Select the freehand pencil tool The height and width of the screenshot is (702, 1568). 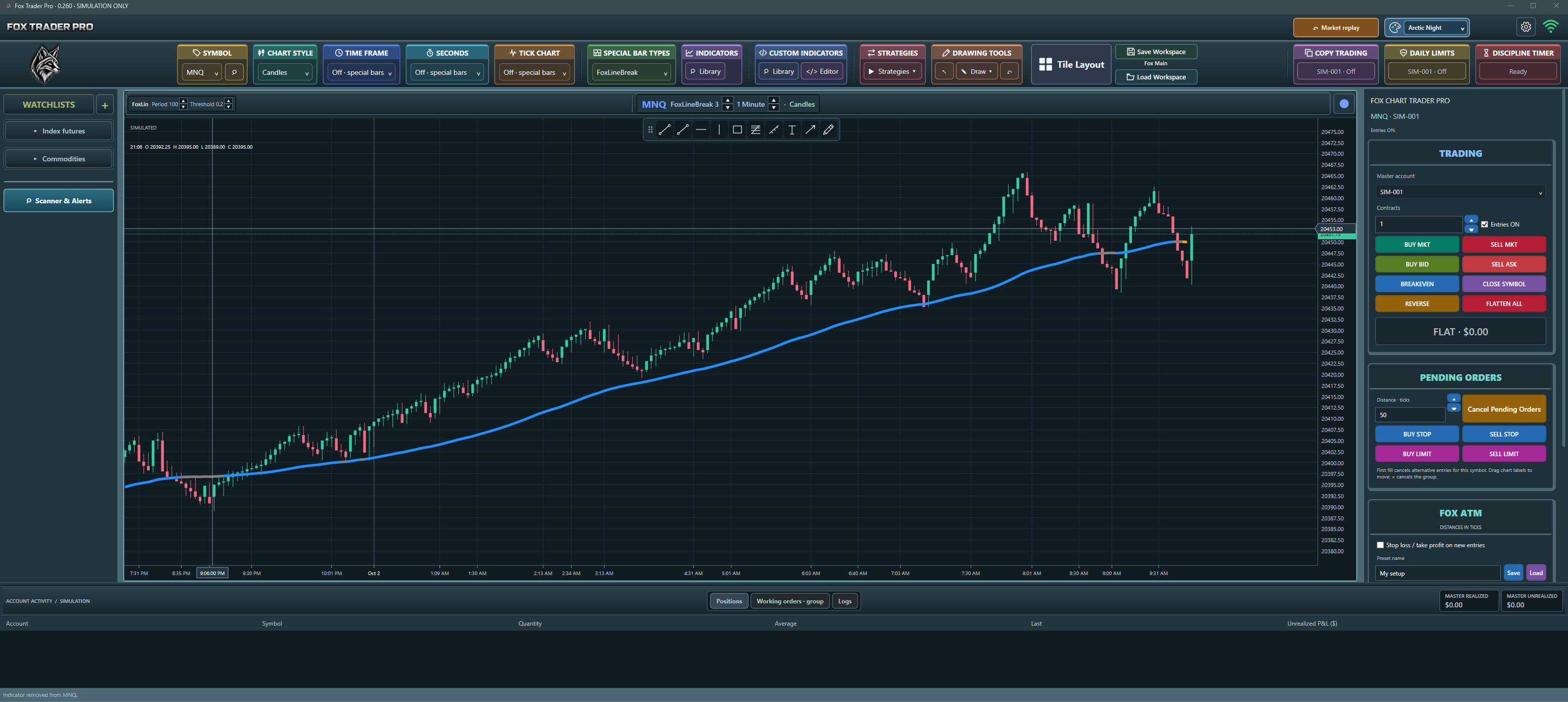click(x=829, y=129)
